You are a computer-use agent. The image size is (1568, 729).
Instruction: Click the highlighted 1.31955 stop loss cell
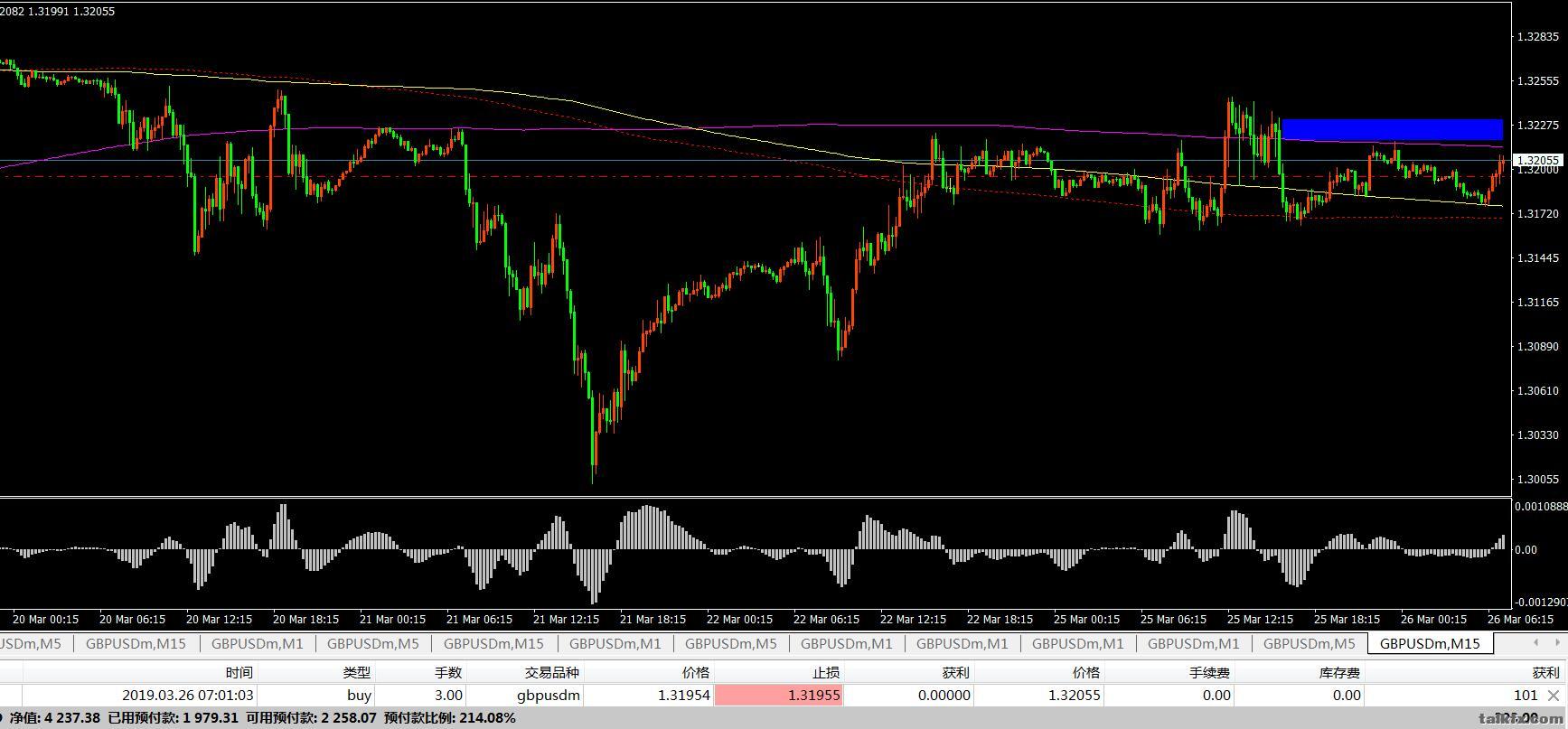click(778, 695)
